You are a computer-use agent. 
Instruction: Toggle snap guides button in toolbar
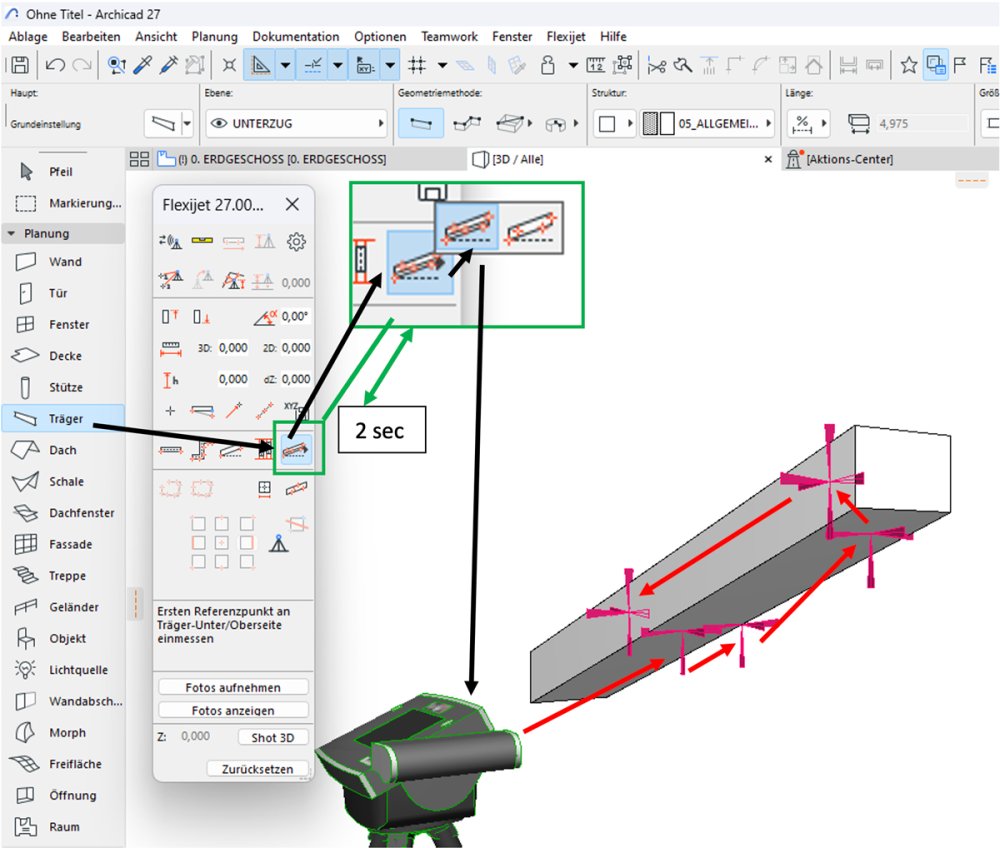313,64
